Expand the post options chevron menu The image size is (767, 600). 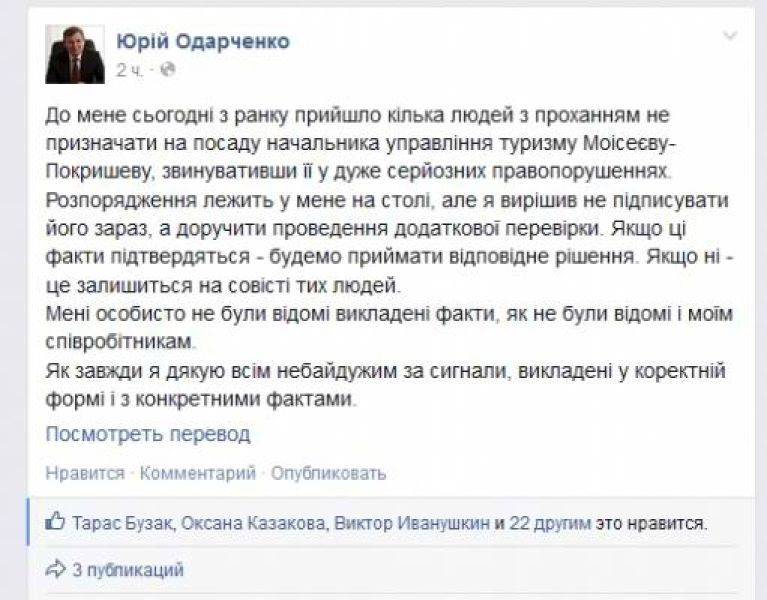point(731,38)
